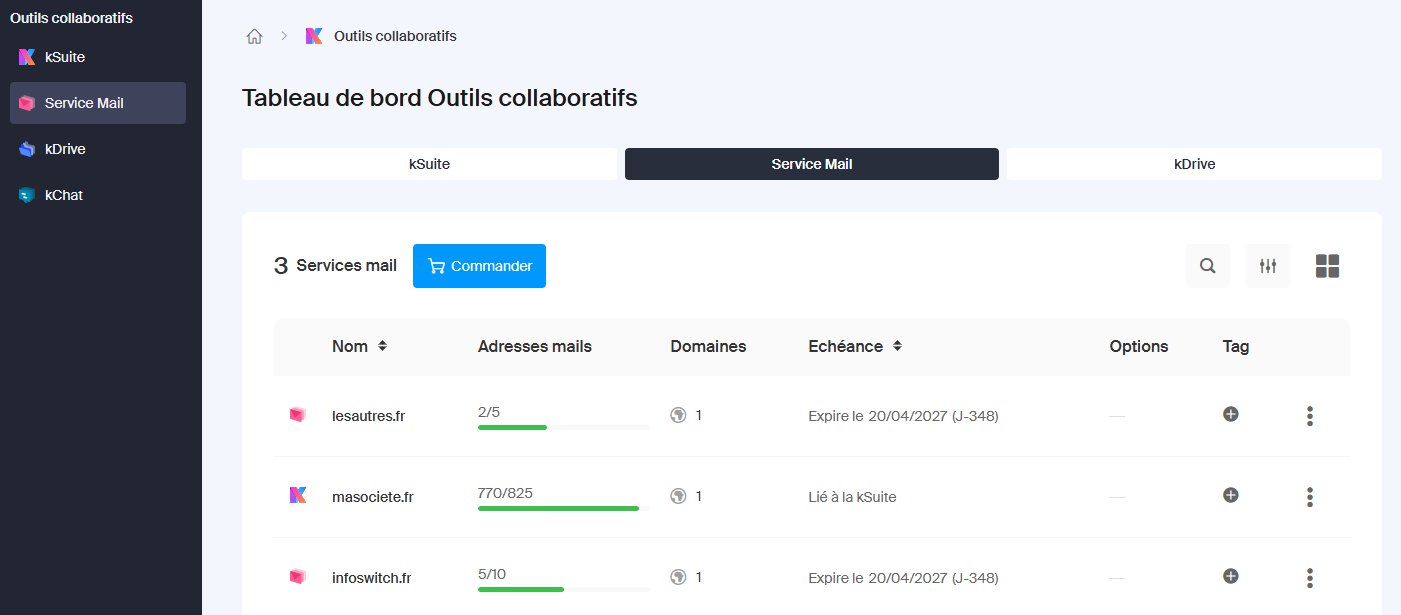Add a tag to lesautres.fr
1401x615 pixels.
click(1231, 414)
